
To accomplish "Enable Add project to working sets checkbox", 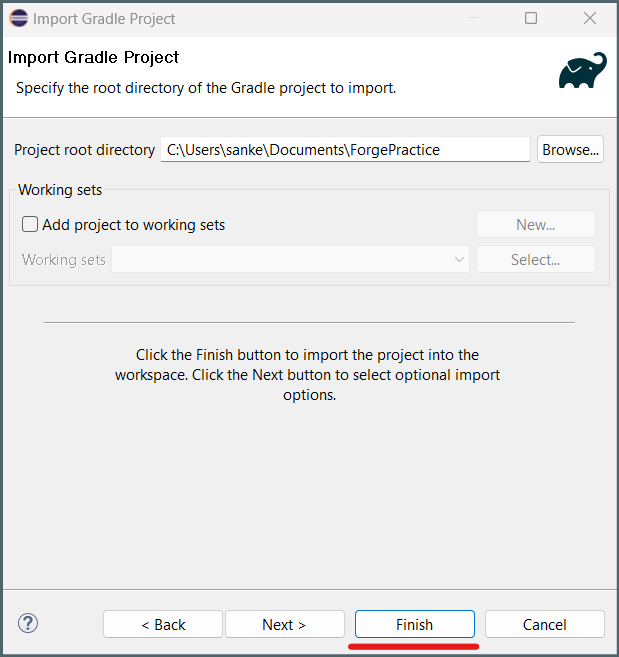I will coord(30,224).
